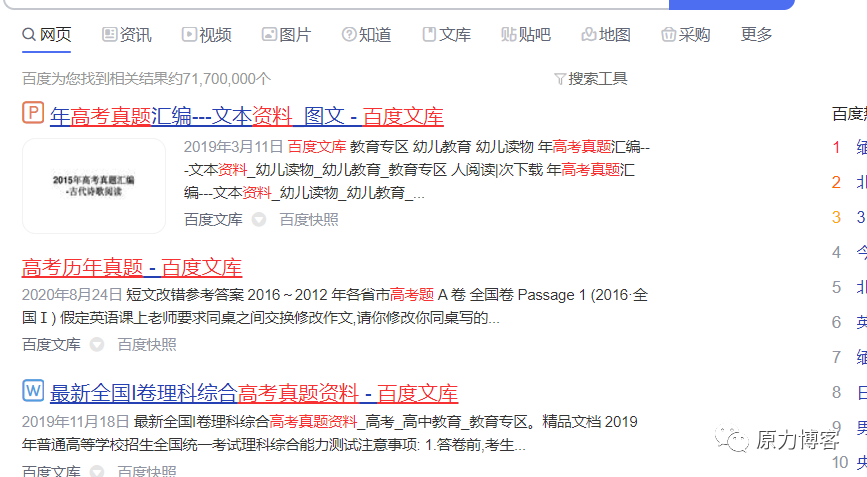Open the 图片 images tab
Screen dimensions: 867x477
pos(286,35)
